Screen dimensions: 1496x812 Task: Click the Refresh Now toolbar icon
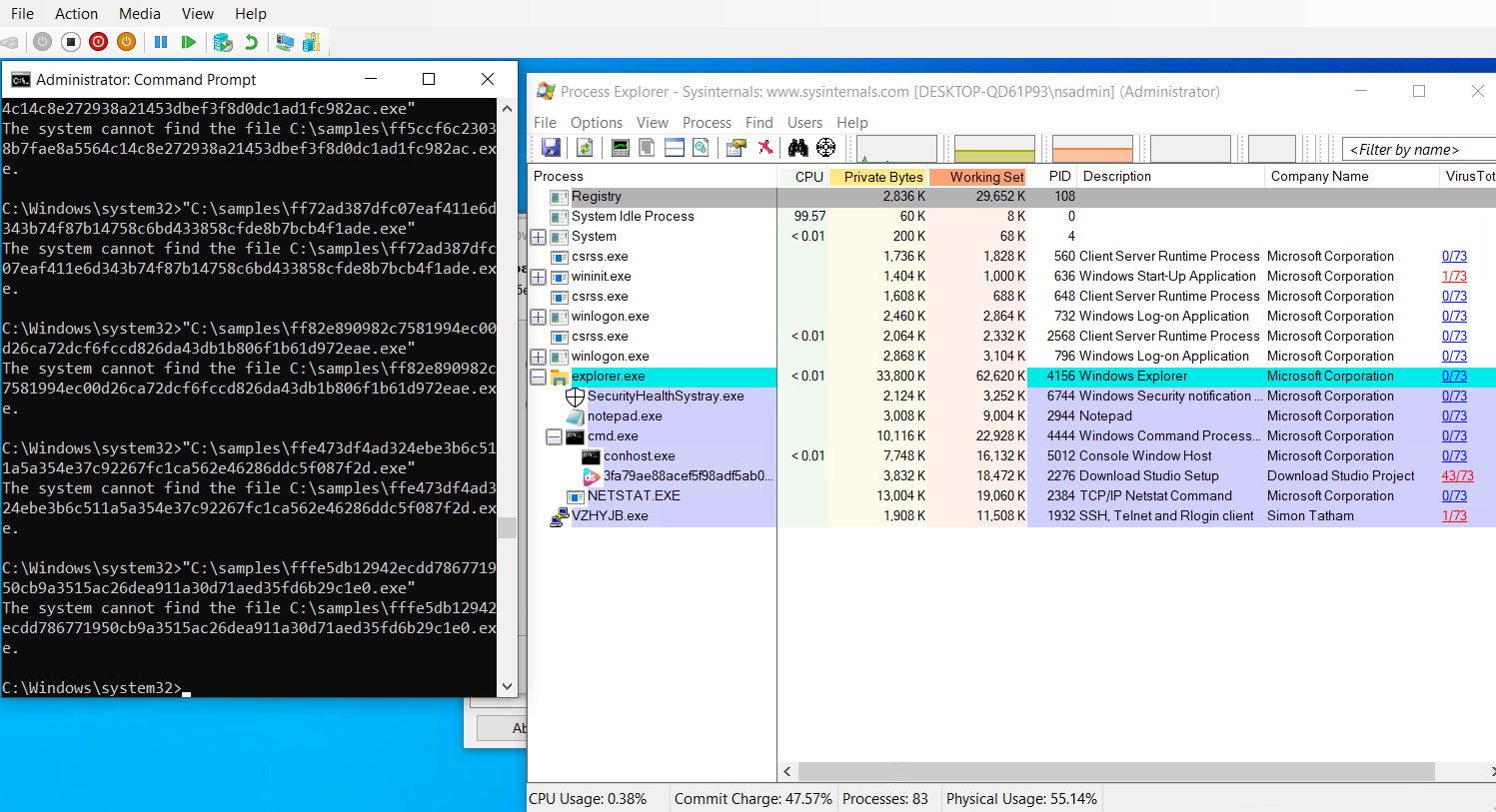[585, 148]
